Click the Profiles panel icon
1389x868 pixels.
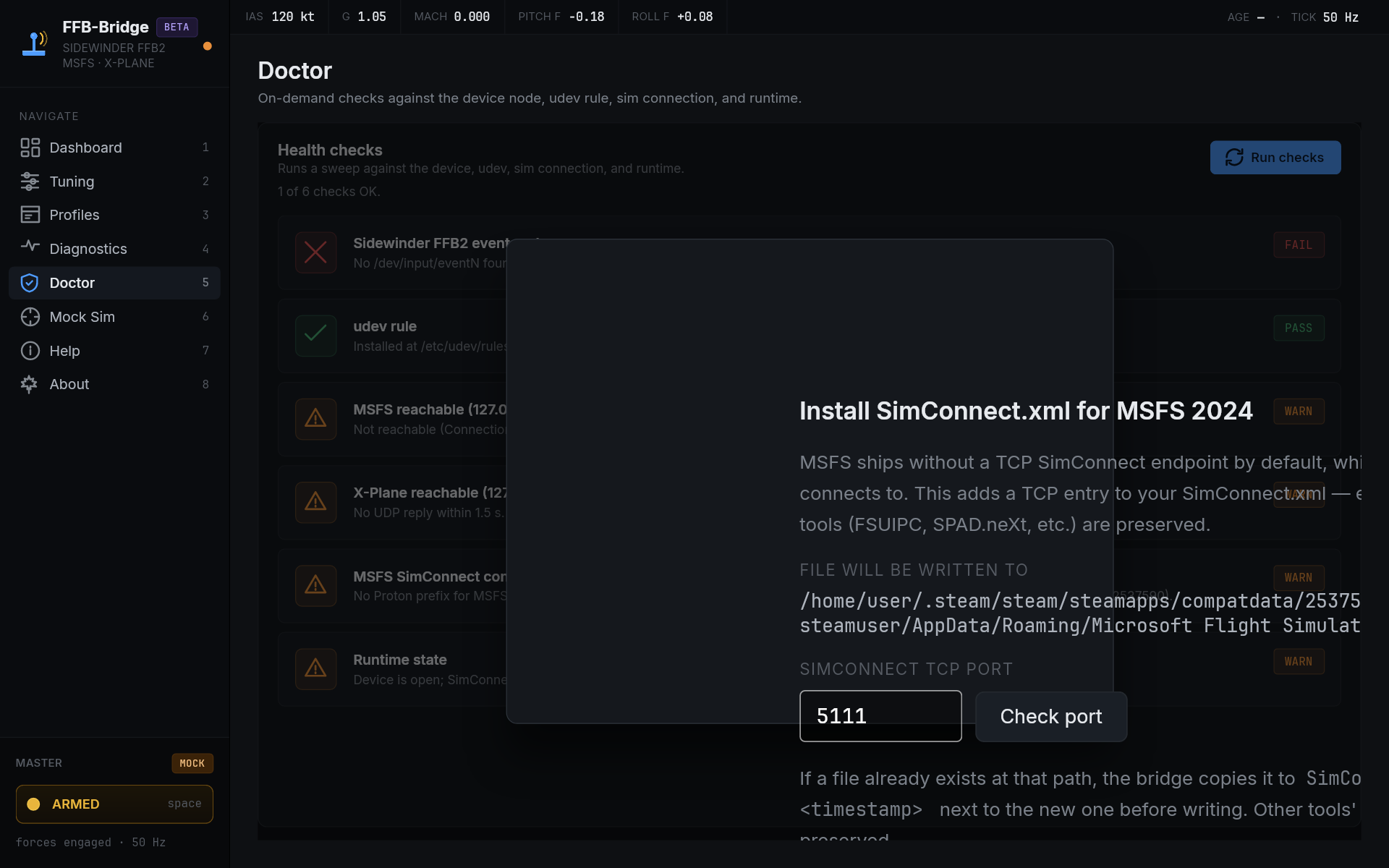pos(30,215)
